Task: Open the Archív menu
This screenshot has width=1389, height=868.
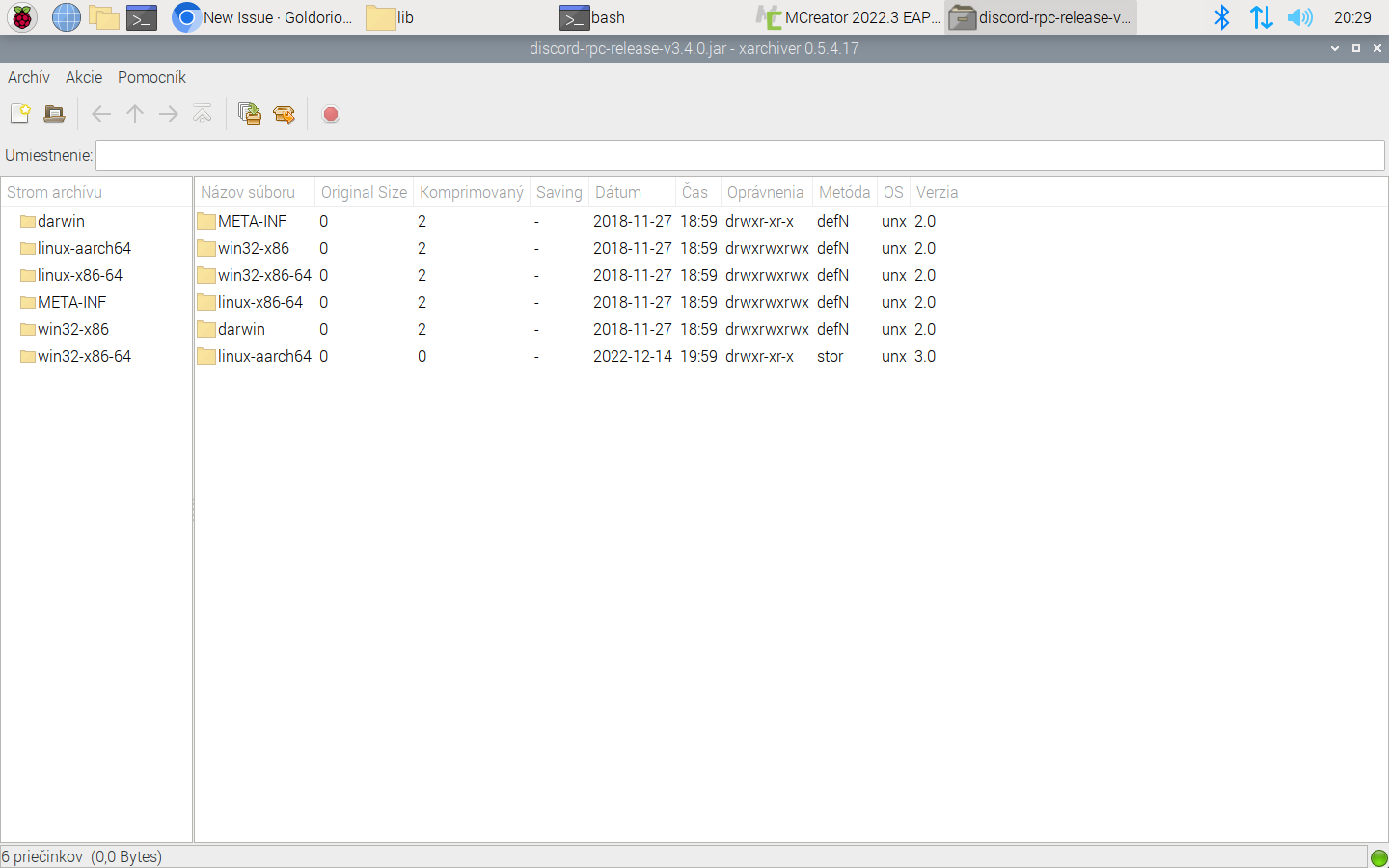Action: tap(28, 77)
